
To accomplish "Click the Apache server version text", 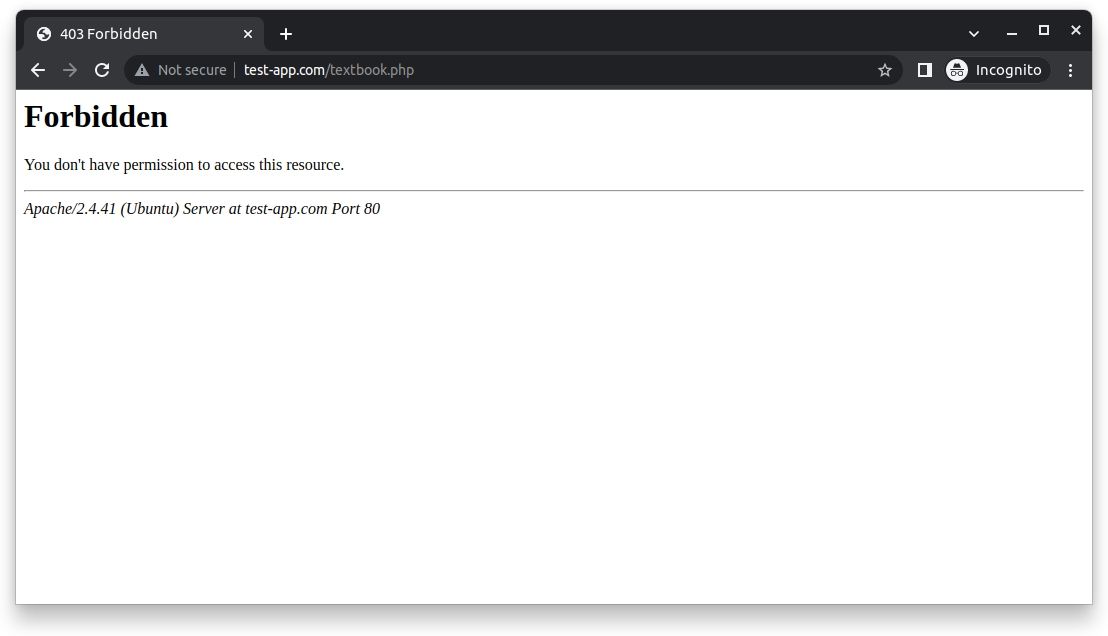I will pyautogui.click(x=201, y=209).
